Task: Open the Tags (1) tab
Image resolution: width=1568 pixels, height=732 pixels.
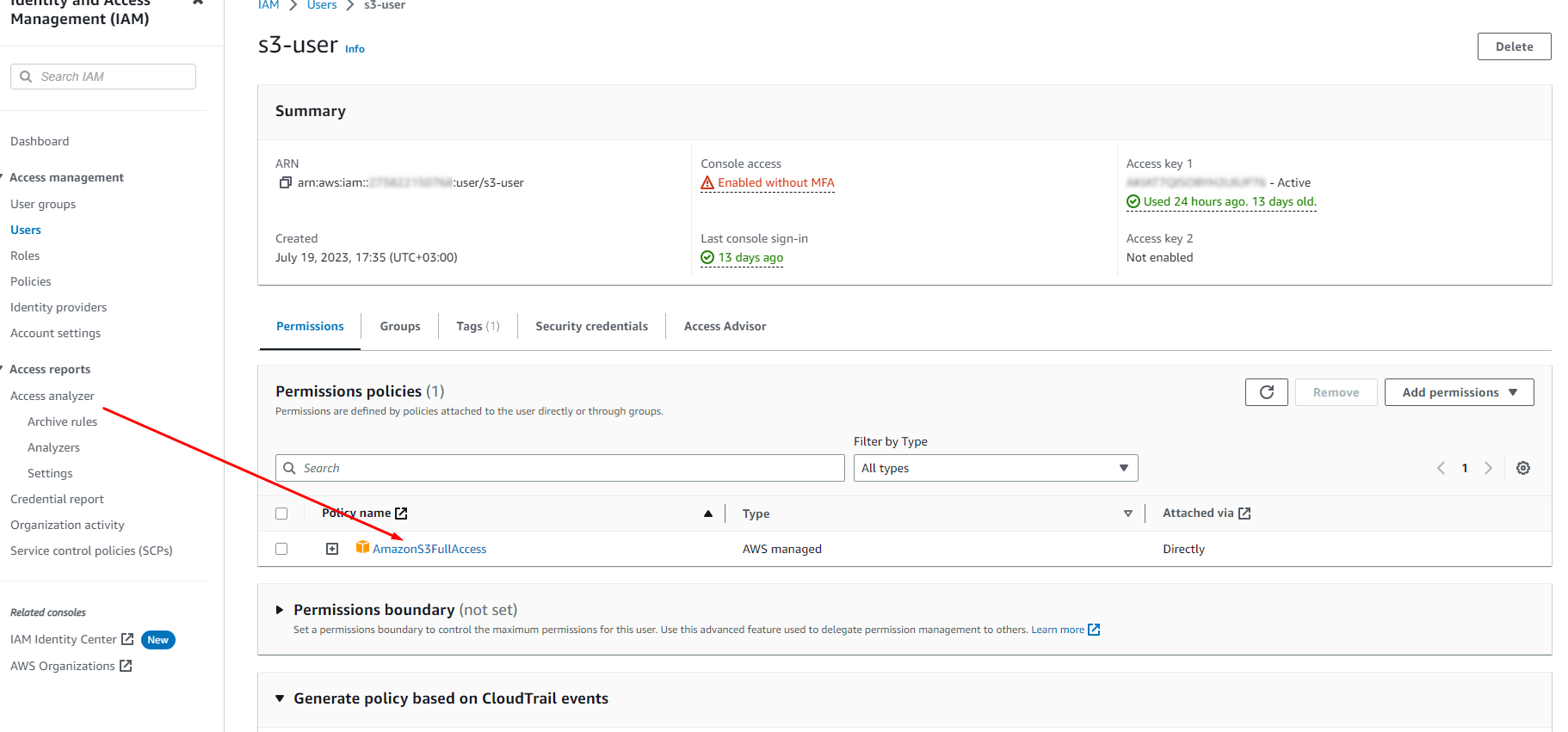Action: tap(478, 326)
